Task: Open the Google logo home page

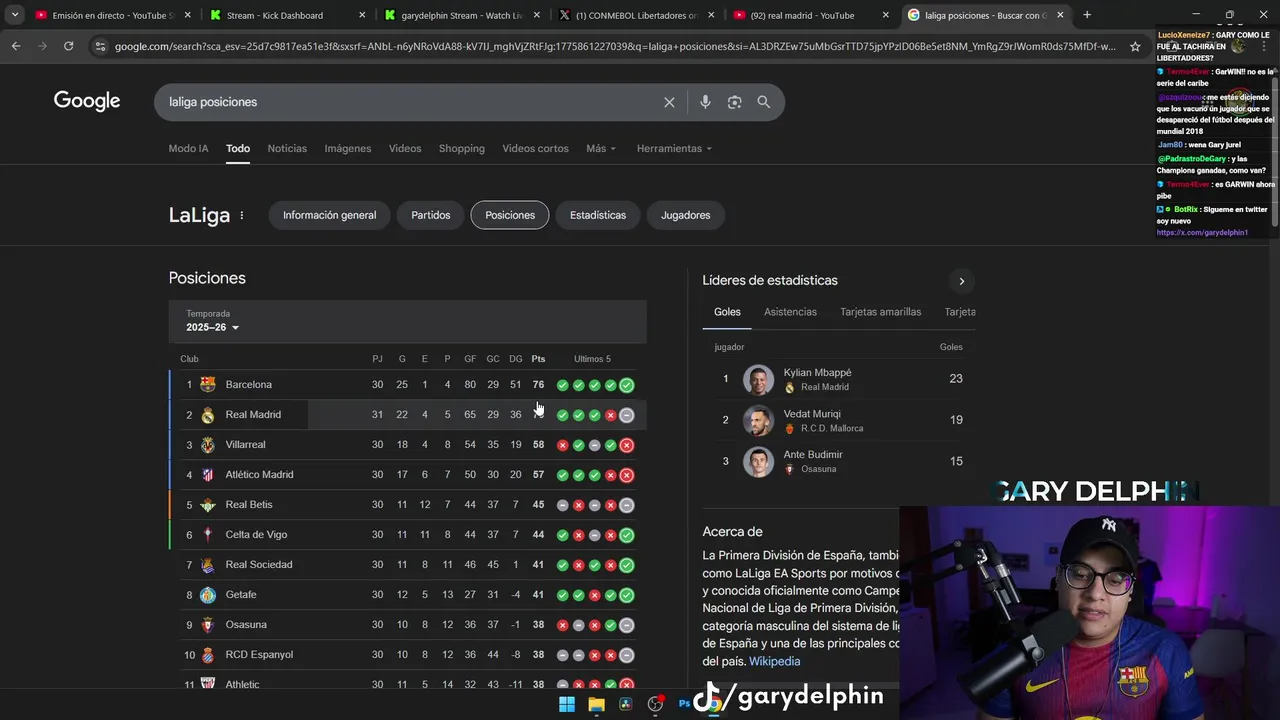Action: click(87, 101)
